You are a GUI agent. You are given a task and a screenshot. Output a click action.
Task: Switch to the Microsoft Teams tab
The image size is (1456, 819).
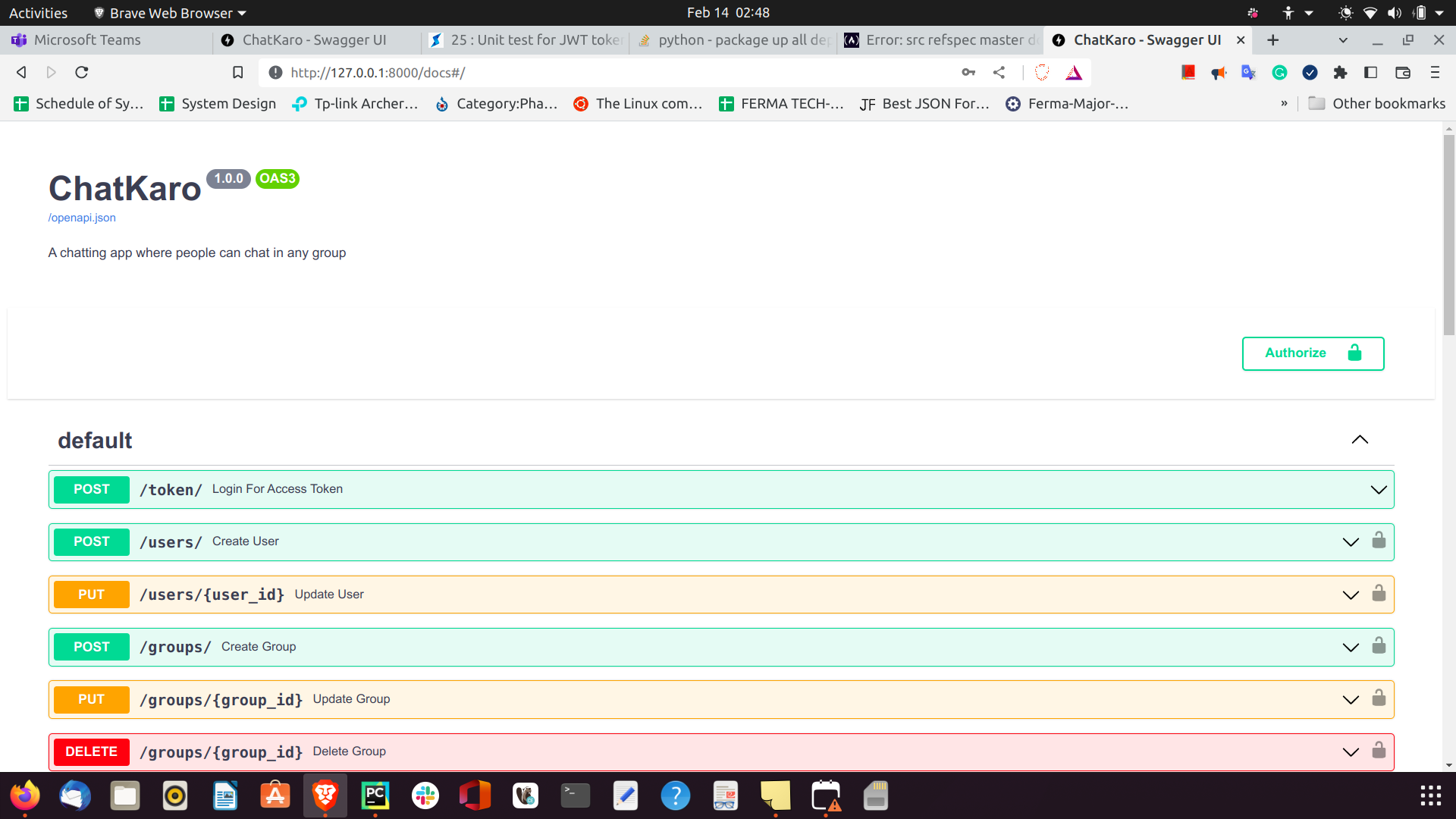pos(87,40)
